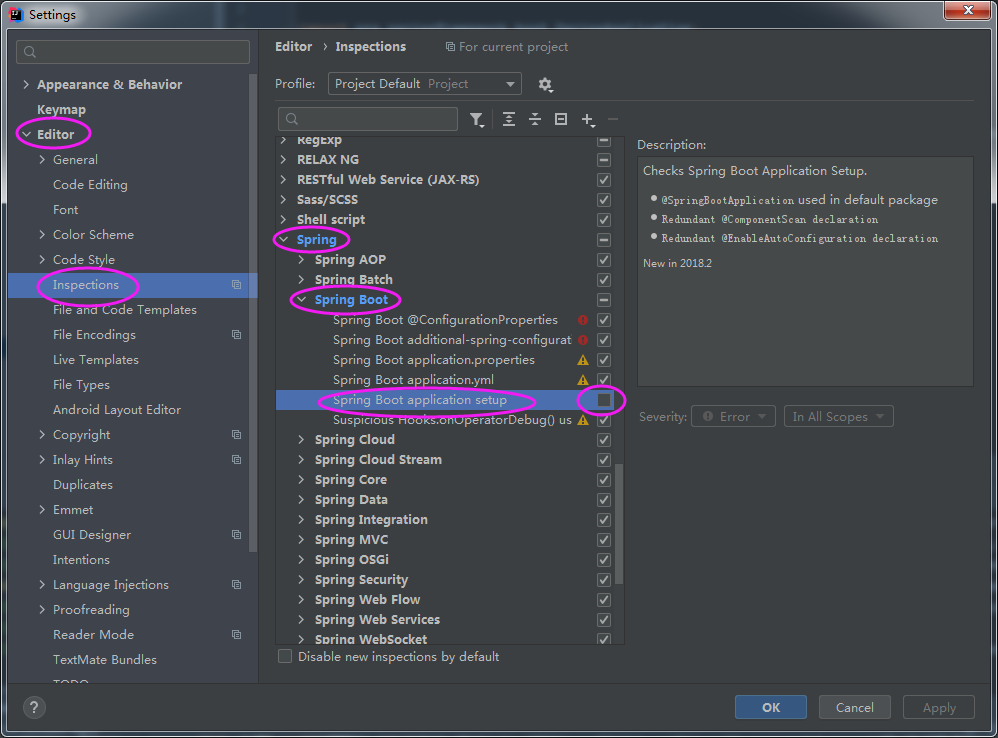998x738 pixels.
Task: Open the Profile Project Default dropdown
Action: click(425, 83)
